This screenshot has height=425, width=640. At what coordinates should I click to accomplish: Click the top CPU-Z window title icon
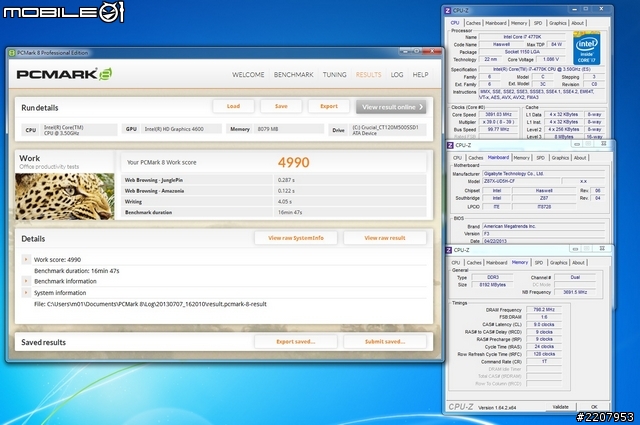click(x=448, y=11)
